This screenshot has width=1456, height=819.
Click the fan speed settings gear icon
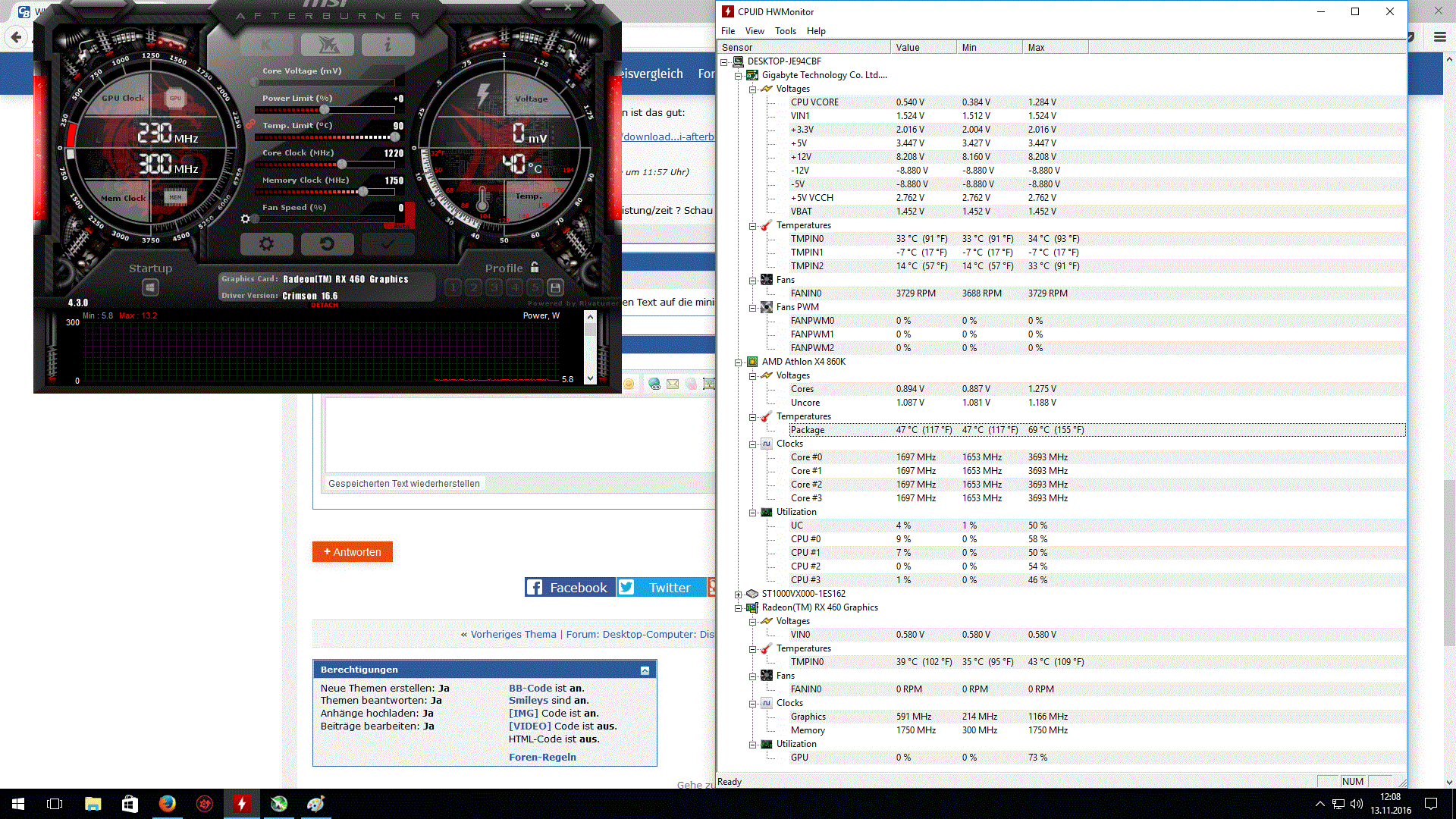245,218
